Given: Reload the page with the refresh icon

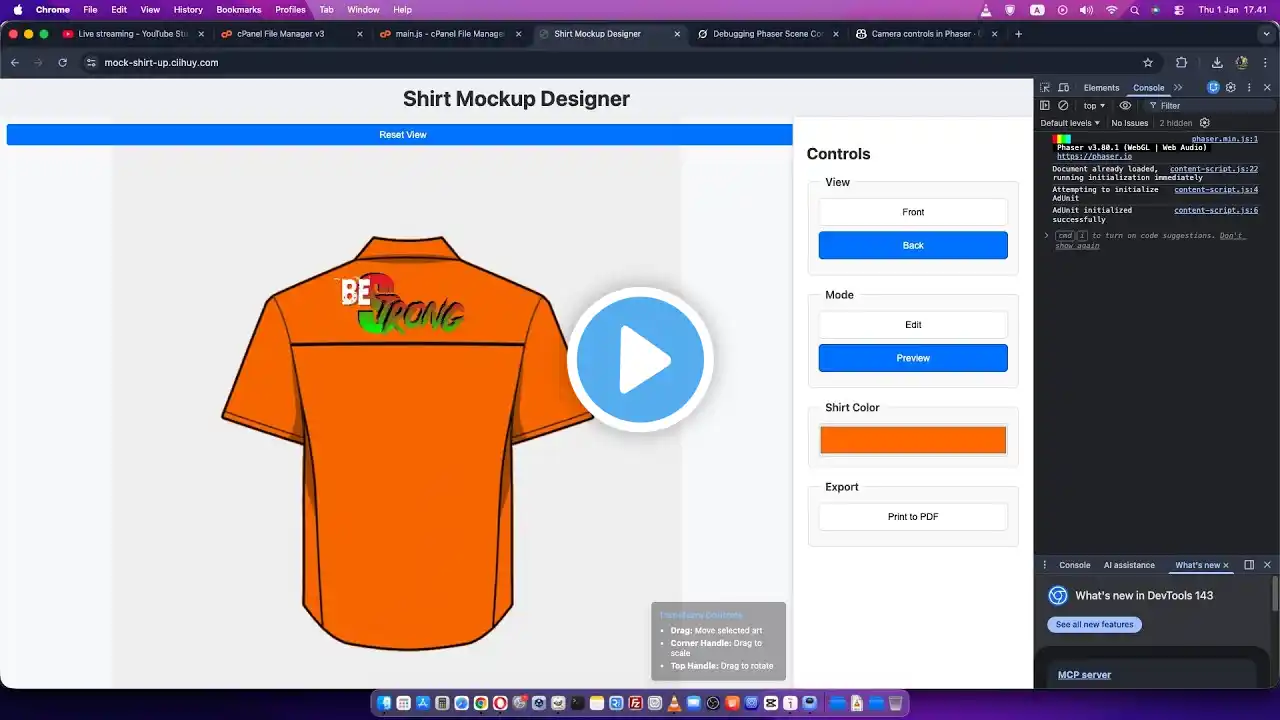Looking at the screenshot, I should point(62,62).
